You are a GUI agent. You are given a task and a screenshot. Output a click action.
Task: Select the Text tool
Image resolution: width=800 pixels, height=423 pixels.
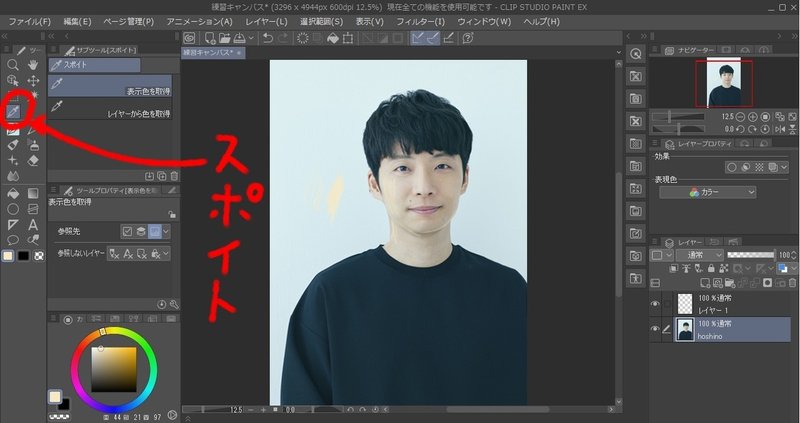pyautogui.click(x=33, y=225)
